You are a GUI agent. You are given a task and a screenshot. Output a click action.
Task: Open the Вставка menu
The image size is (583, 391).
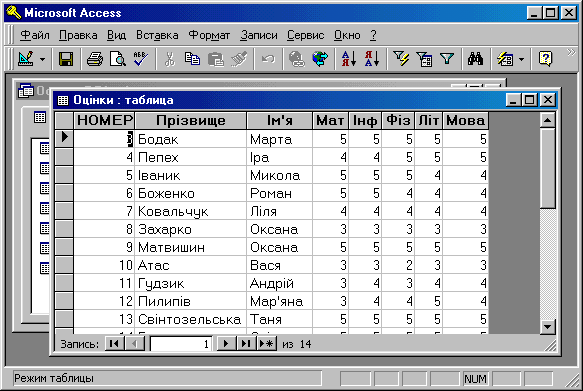click(x=157, y=35)
